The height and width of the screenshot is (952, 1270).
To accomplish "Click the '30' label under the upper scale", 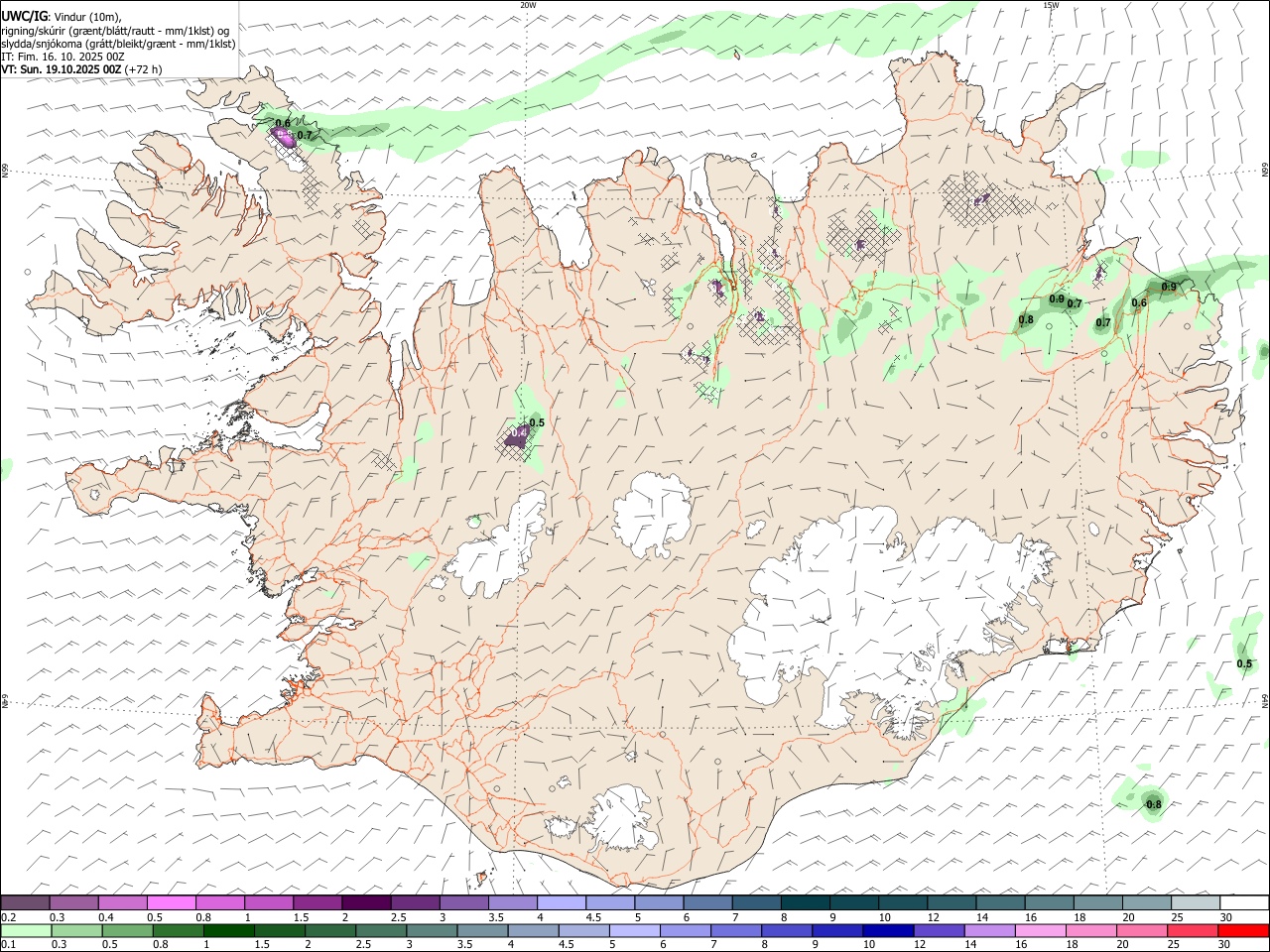I will click(1226, 917).
